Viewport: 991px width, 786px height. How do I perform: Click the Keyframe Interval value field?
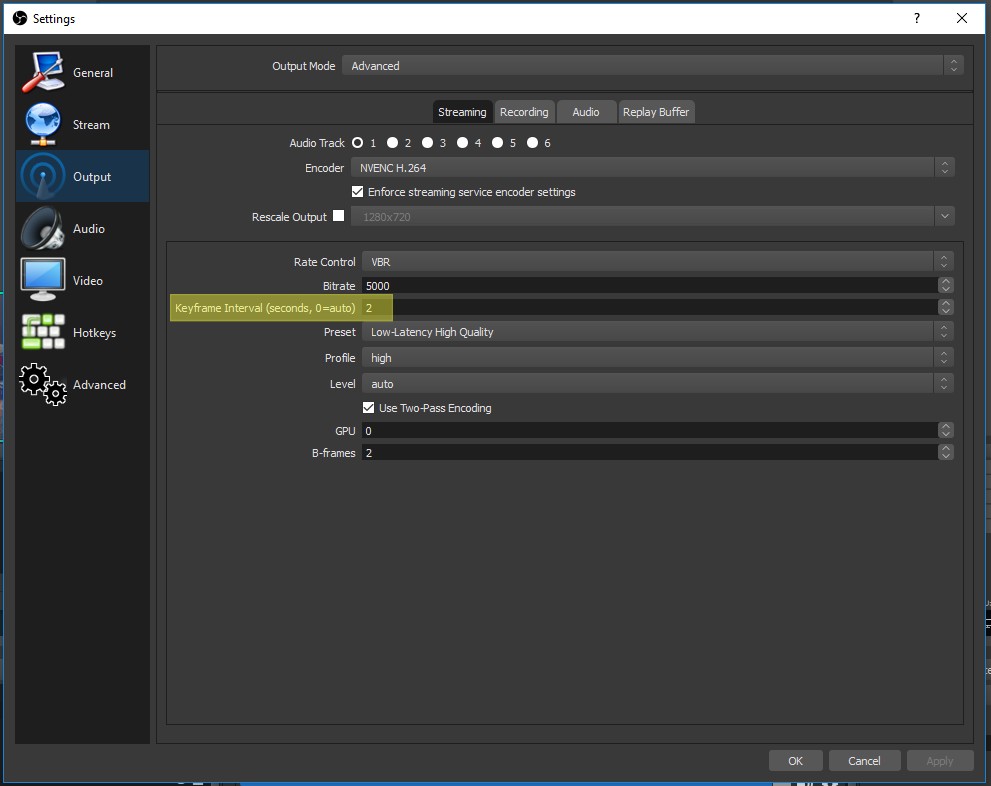pos(650,308)
